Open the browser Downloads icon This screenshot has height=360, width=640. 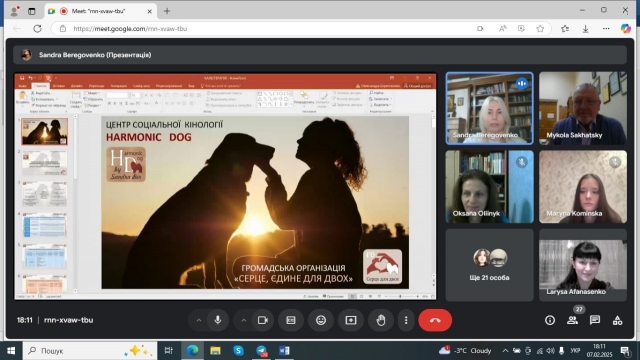(585, 29)
